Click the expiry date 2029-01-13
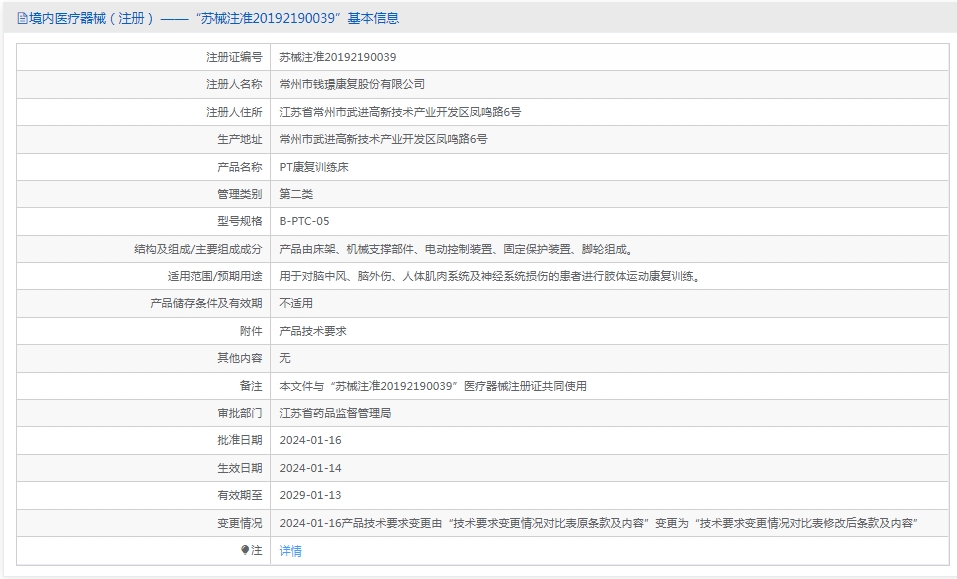The width and height of the screenshot is (957, 579). (x=310, y=495)
